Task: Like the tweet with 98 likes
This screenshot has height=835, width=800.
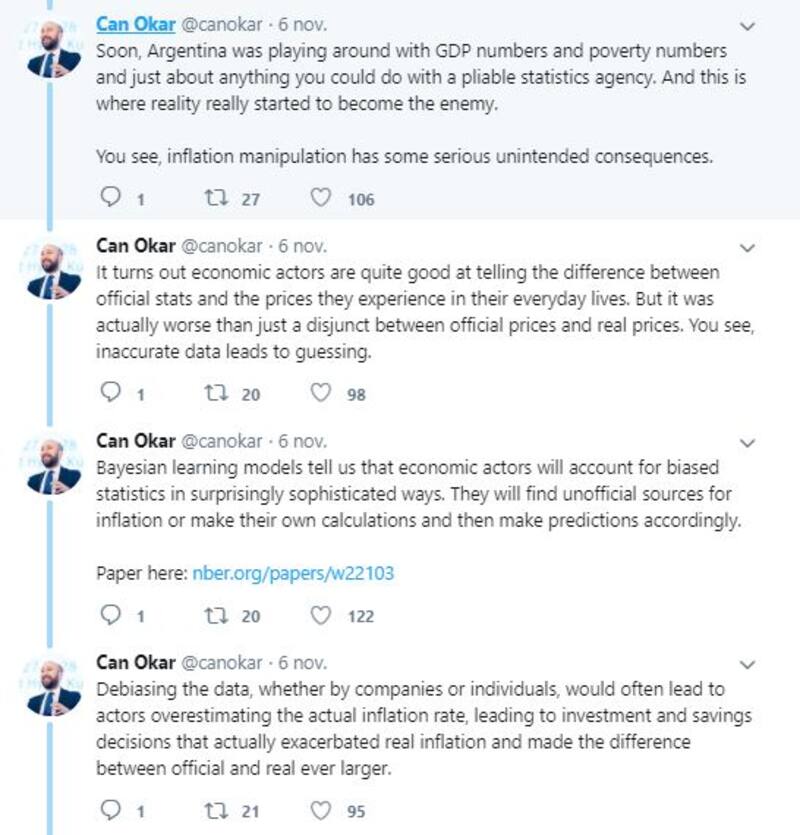Action: (x=321, y=394)
